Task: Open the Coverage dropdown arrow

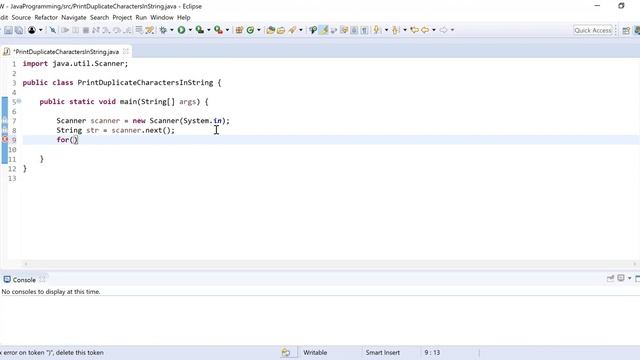Action: click(x=209, y=30)
